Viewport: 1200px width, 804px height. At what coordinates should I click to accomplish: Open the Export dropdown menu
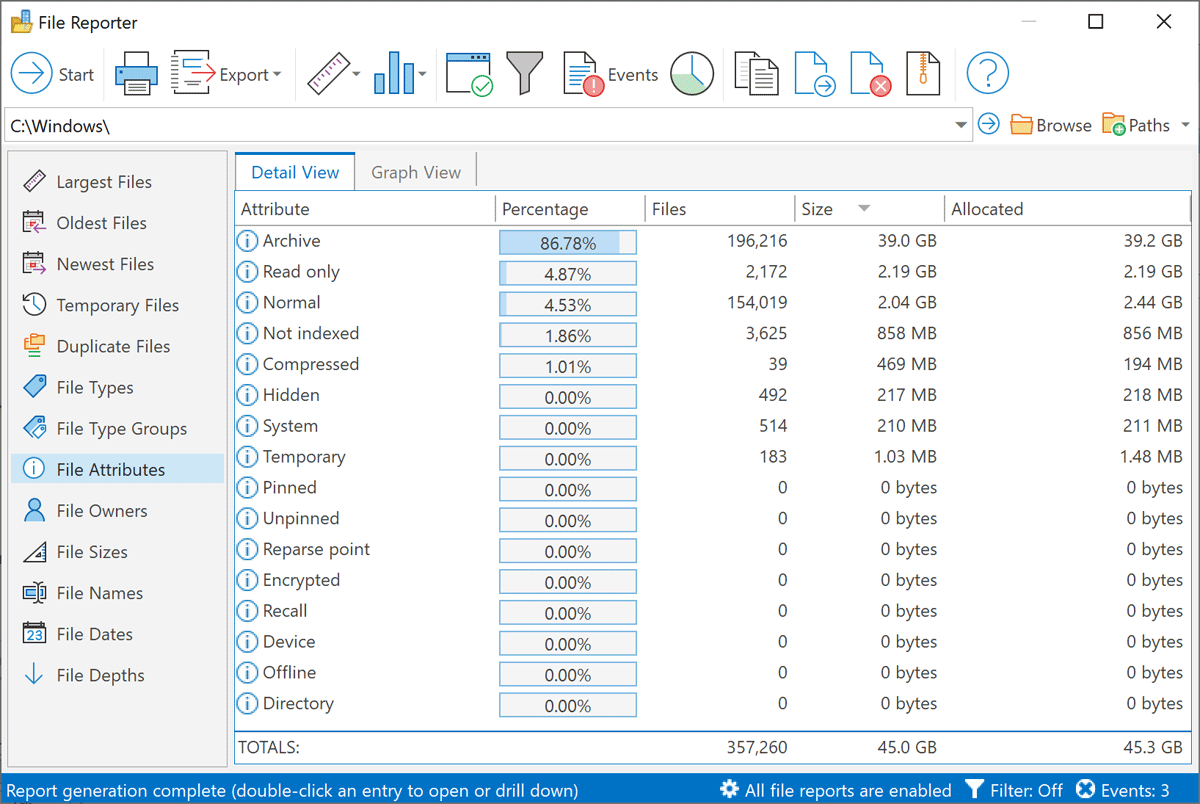point(276,75)
